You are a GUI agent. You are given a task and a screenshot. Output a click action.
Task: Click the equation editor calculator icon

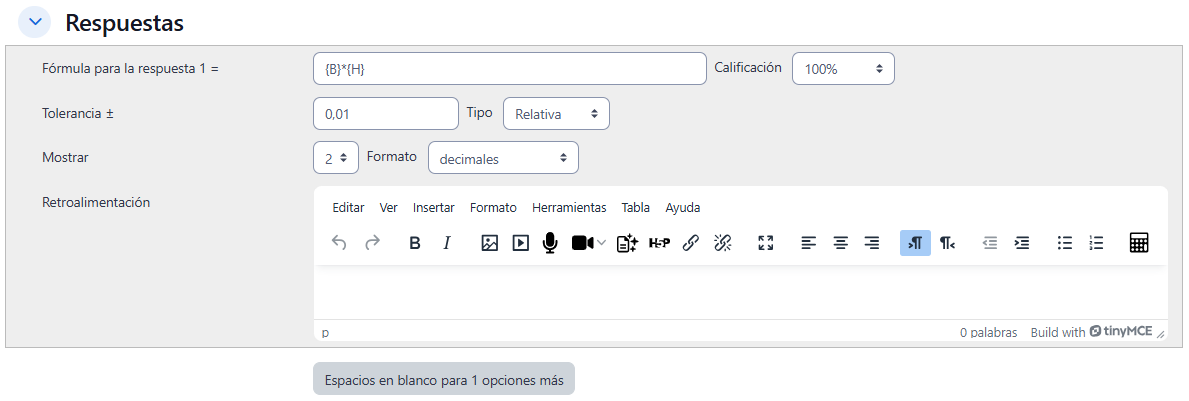(x=1138, y=243)
